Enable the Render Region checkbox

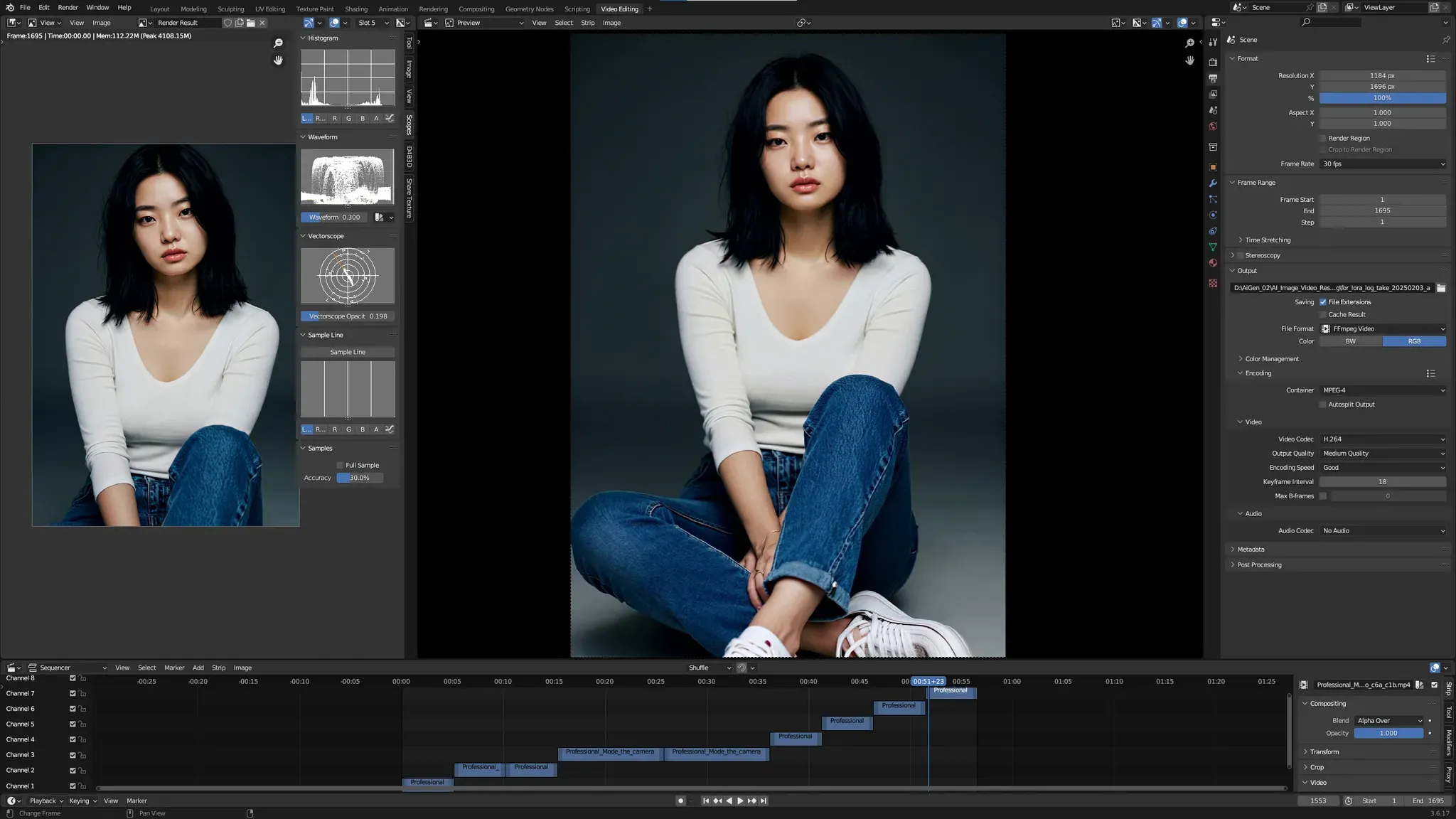pyautogui.click(x=1323, y=138)
